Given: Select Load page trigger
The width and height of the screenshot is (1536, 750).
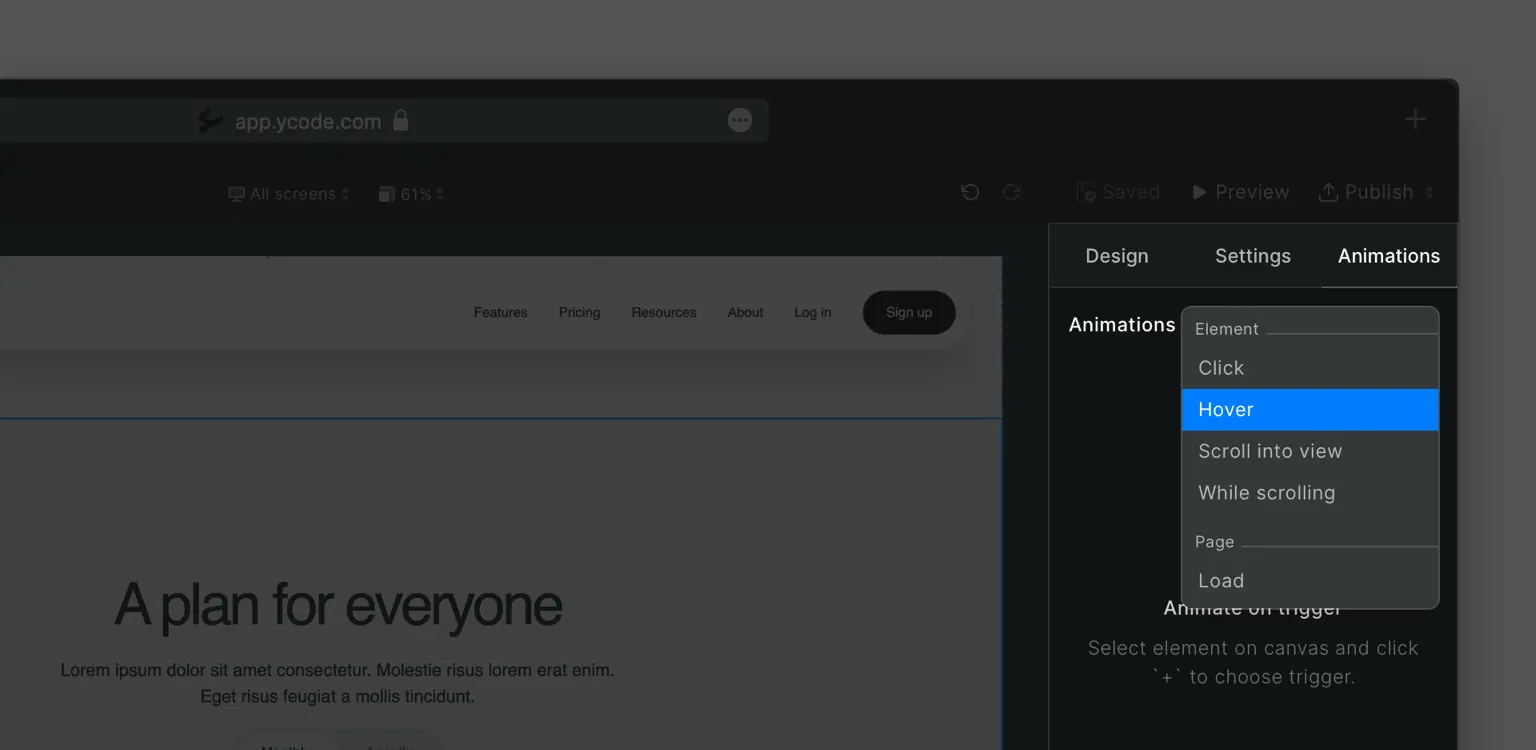Looking at the screenshot, I should click(1310, 581).
